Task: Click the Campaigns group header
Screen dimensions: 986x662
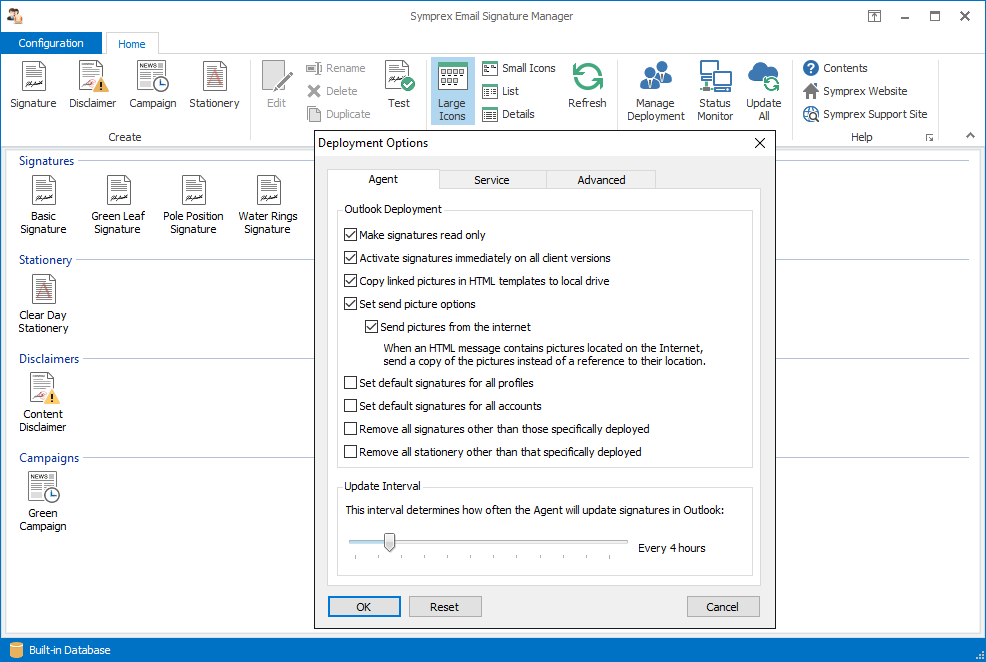Action: [x=49, y=458]
